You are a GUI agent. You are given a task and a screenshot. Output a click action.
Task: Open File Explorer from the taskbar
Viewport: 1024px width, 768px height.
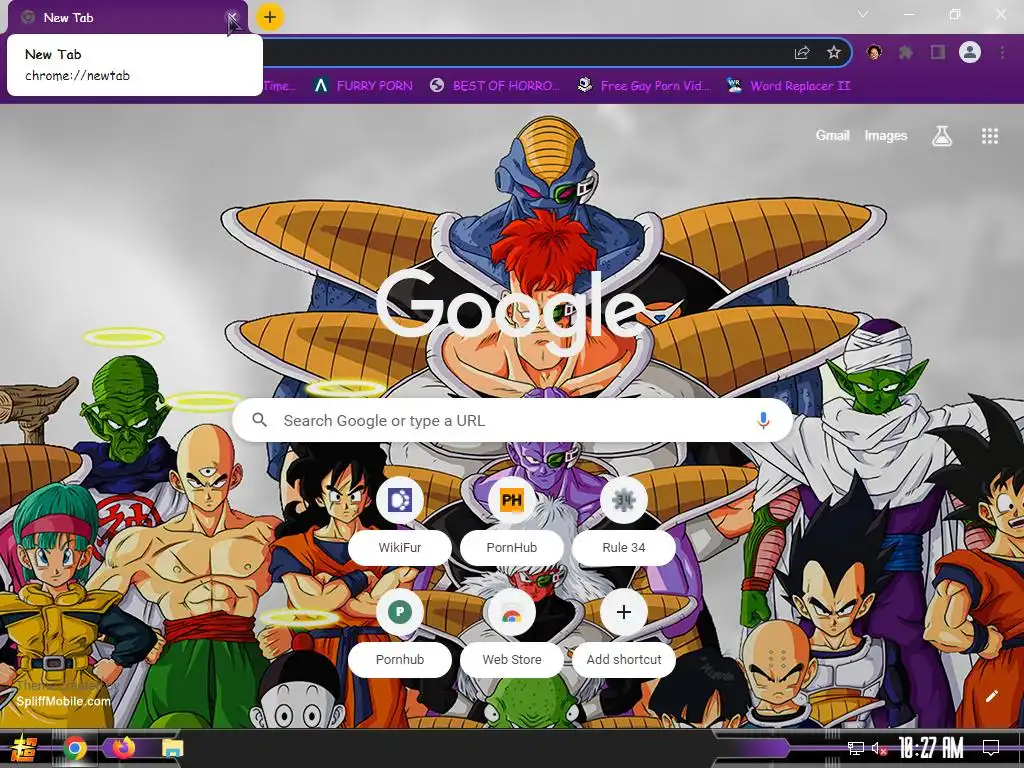(172, 748)
